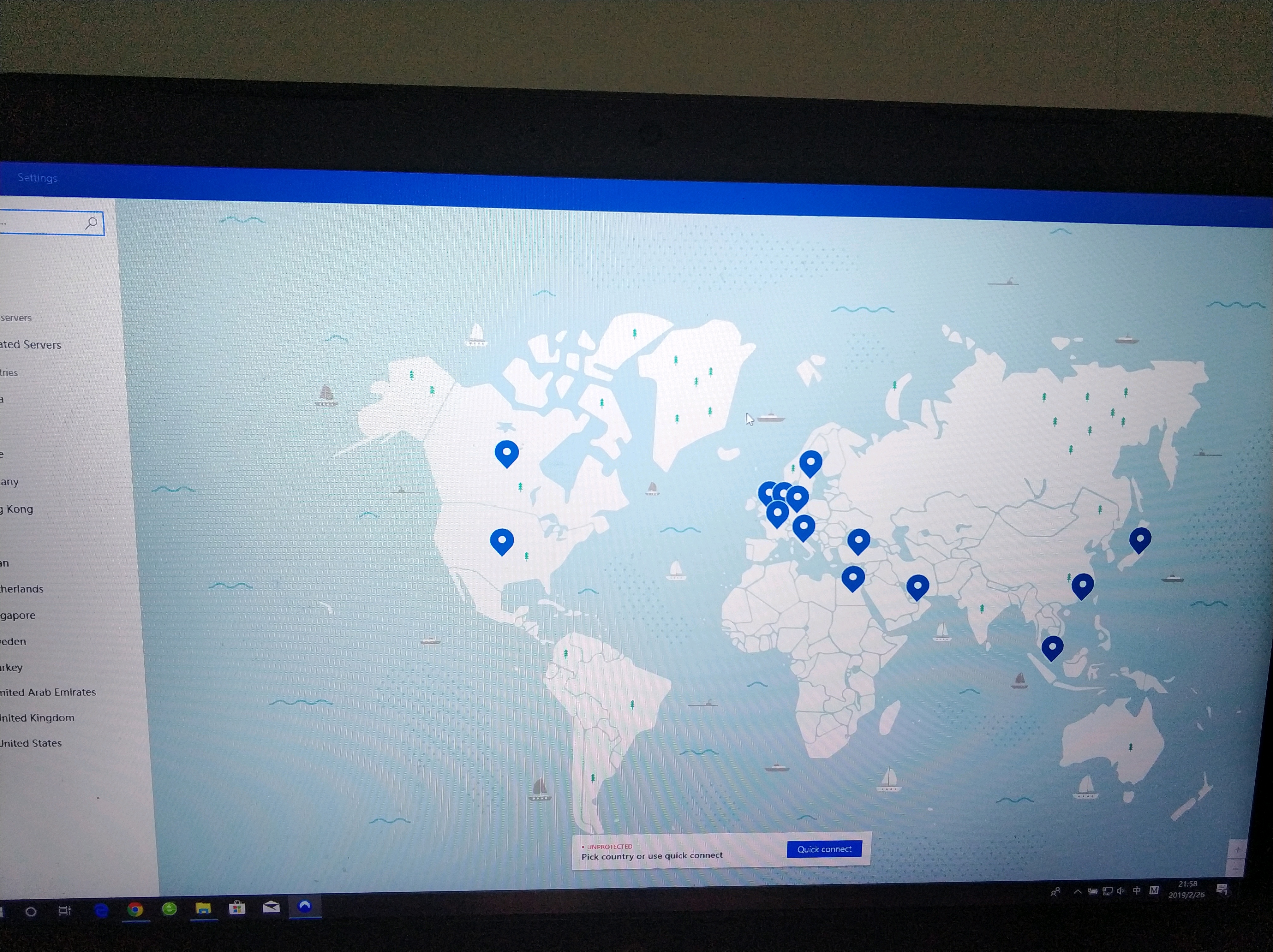This screenshot has height=952, width=1273.
Task: Open Chrome from the taskbar
Action: point(135,909)
